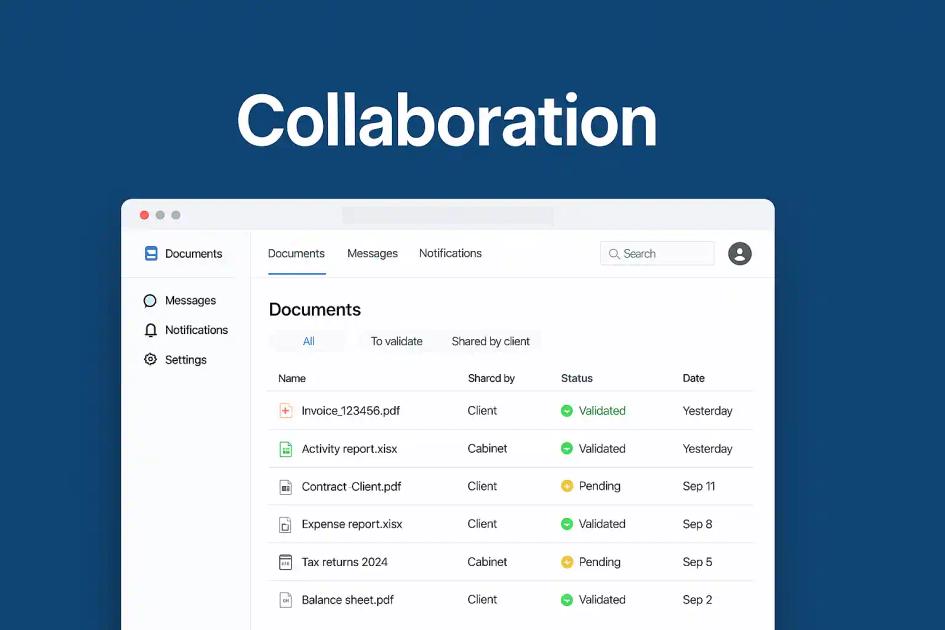The height and width of the screenshot is (630, 945).
Task: Click the Messages chat bubble icon
Action: click(x=150, y=300)
